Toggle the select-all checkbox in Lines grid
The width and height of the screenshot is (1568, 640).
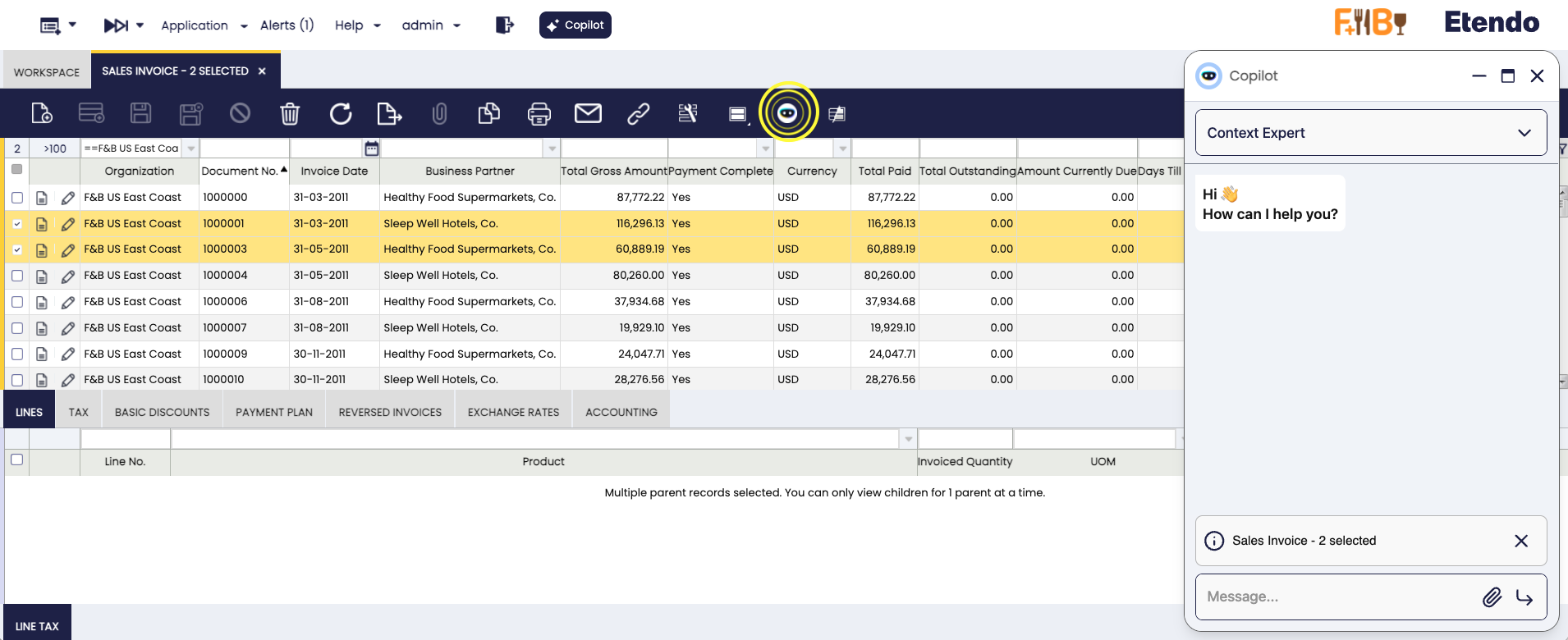tap(16, 459)
